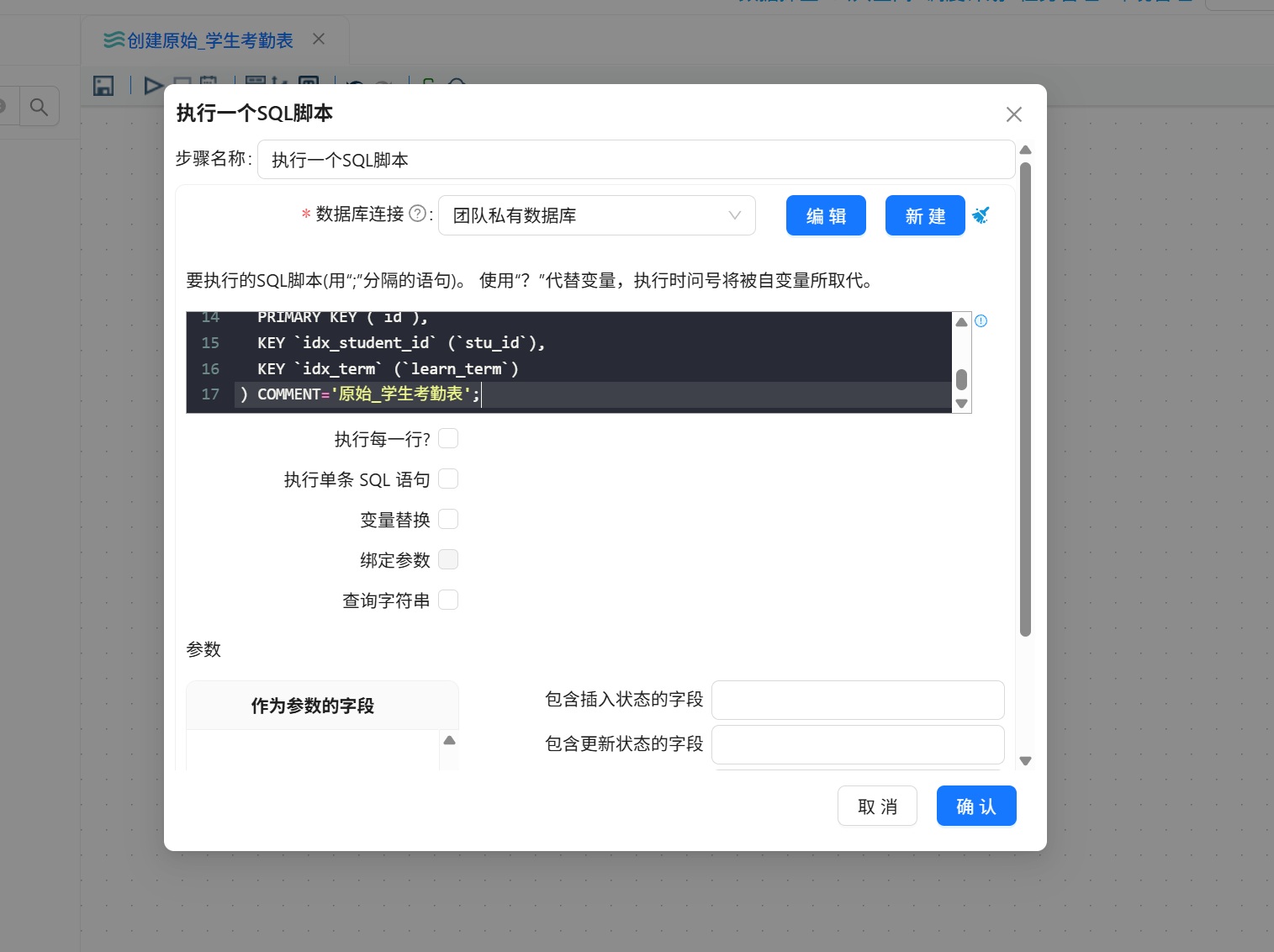Screen dimensions: 1274x952
Task: Click SQL editor scrollbar down arrow
Action: coord(961,404)
